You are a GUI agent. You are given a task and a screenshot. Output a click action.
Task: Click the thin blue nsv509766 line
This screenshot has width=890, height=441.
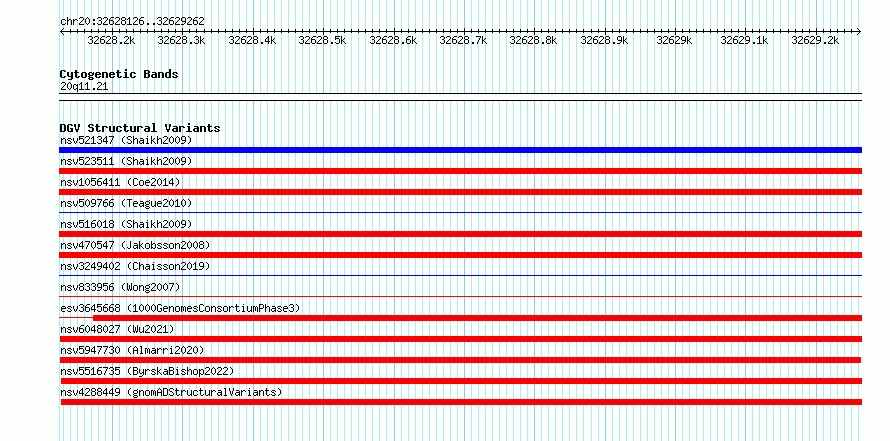tap(460, 212)
